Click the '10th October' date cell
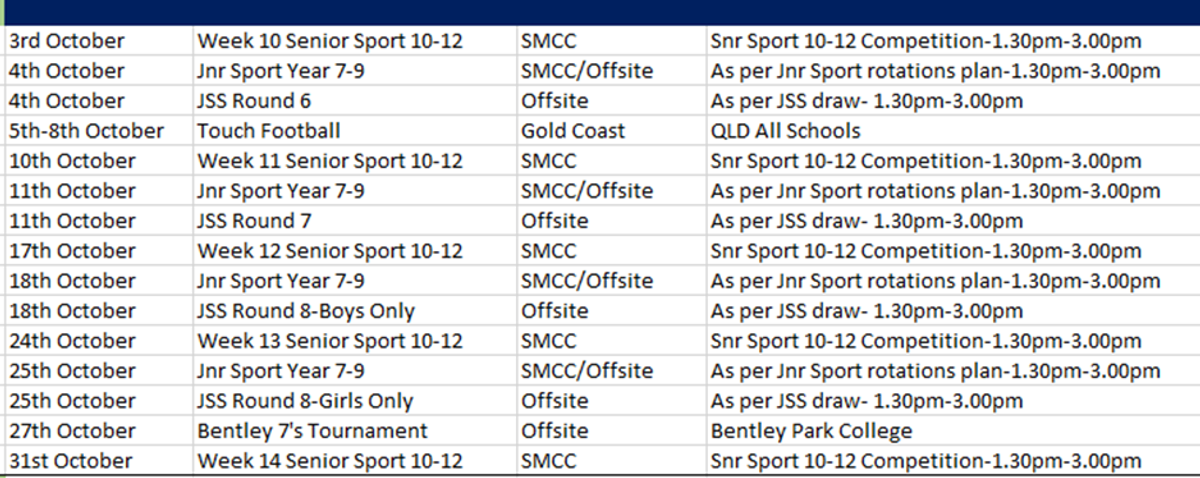 coord(71,161)
